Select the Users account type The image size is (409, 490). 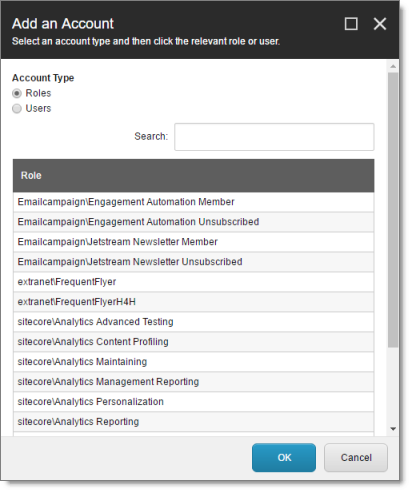(x=17, y=109)
